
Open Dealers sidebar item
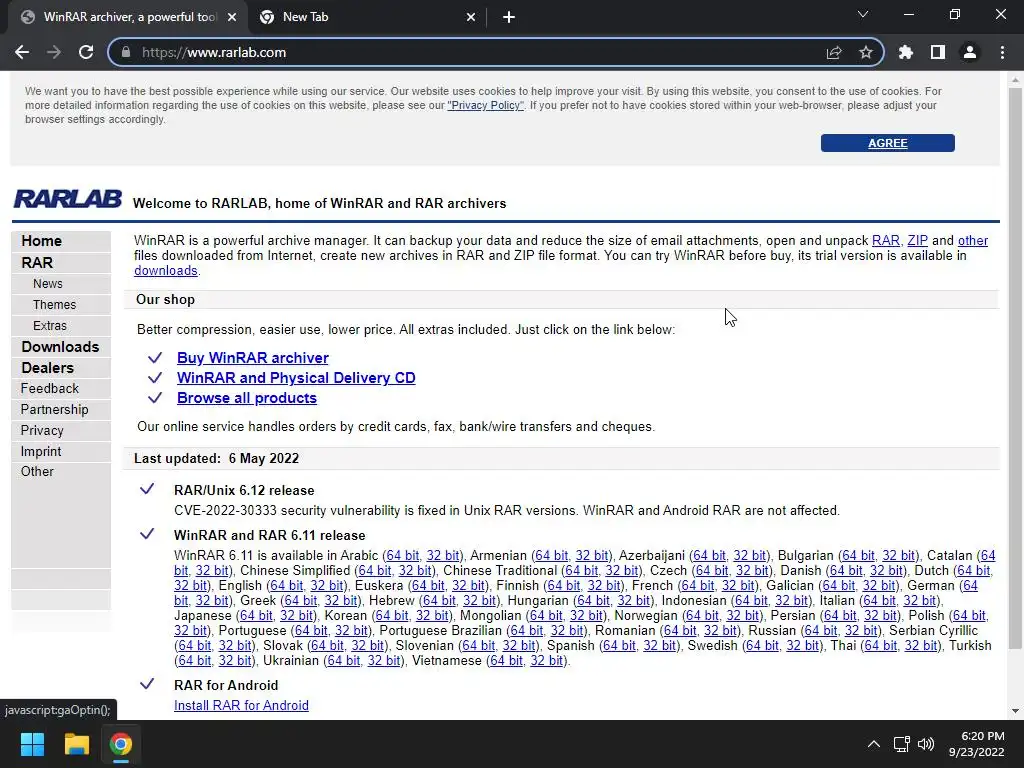(x=47, y=368)
